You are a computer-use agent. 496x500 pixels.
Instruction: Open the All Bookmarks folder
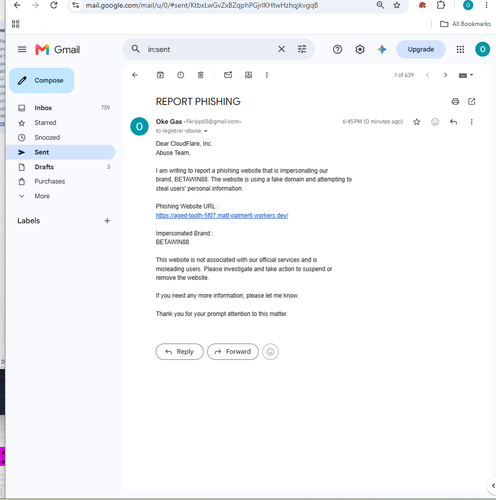pos(465,24)
